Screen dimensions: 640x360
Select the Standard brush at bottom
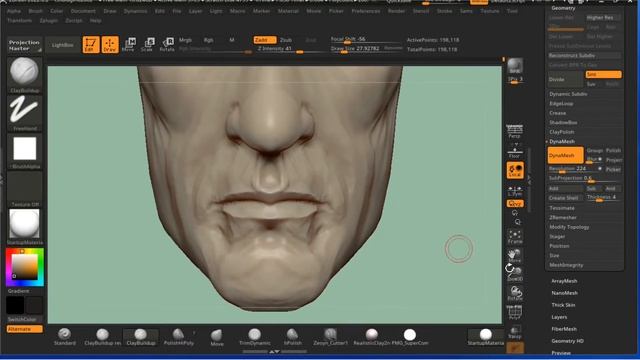point(64,337)
